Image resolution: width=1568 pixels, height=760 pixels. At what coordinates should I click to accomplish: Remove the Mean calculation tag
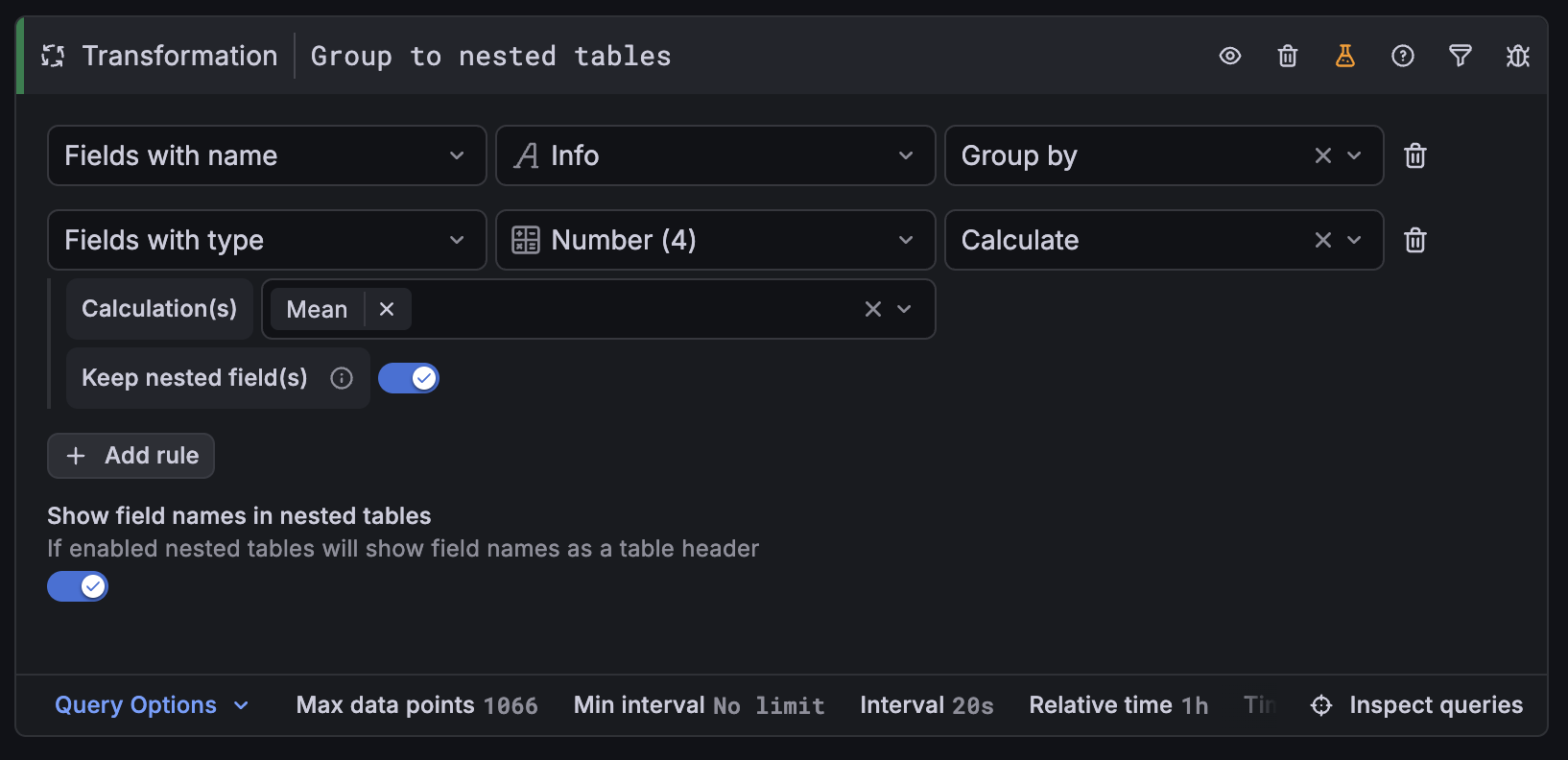[387, 309]
